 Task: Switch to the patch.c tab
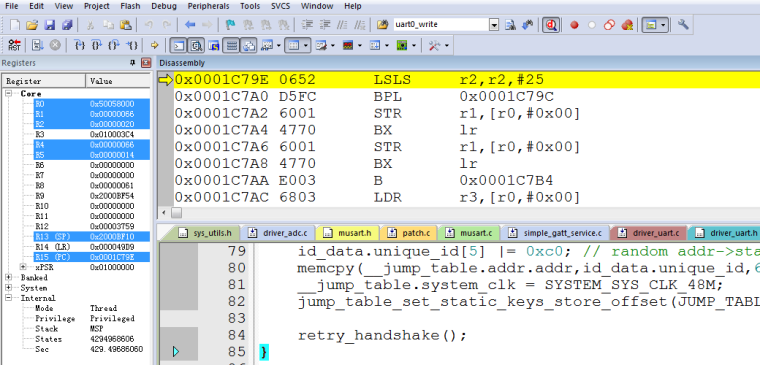410,233
